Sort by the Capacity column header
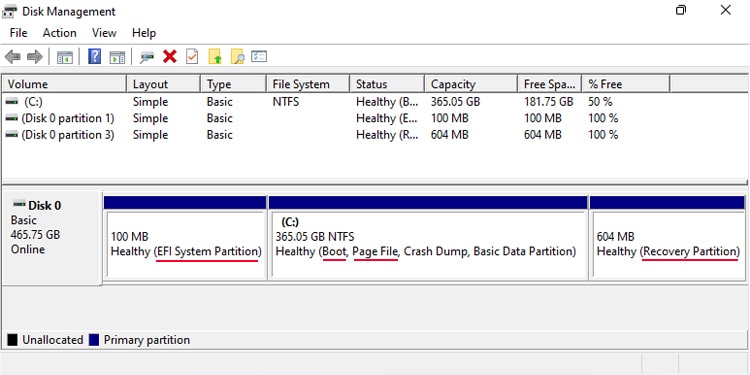Screen dimensions: 750x375 coord(471,84)
